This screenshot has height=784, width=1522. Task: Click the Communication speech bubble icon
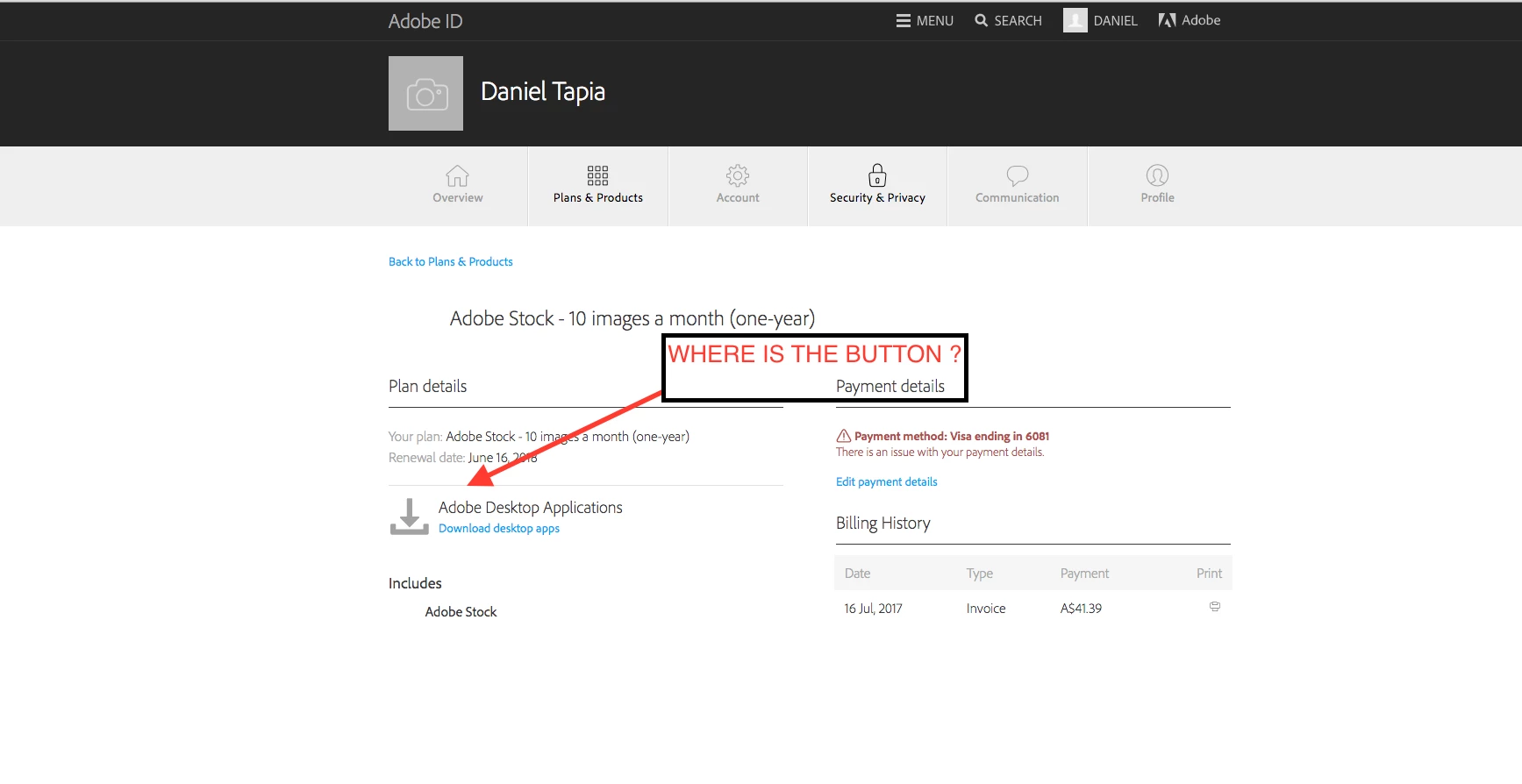[1018, 175]
